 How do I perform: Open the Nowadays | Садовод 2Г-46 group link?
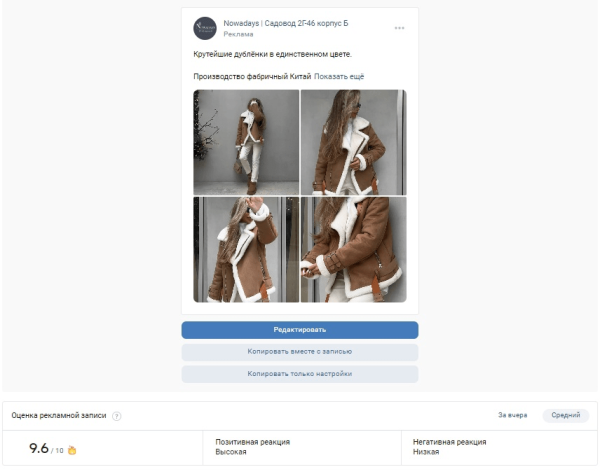(x=285, y=23)
